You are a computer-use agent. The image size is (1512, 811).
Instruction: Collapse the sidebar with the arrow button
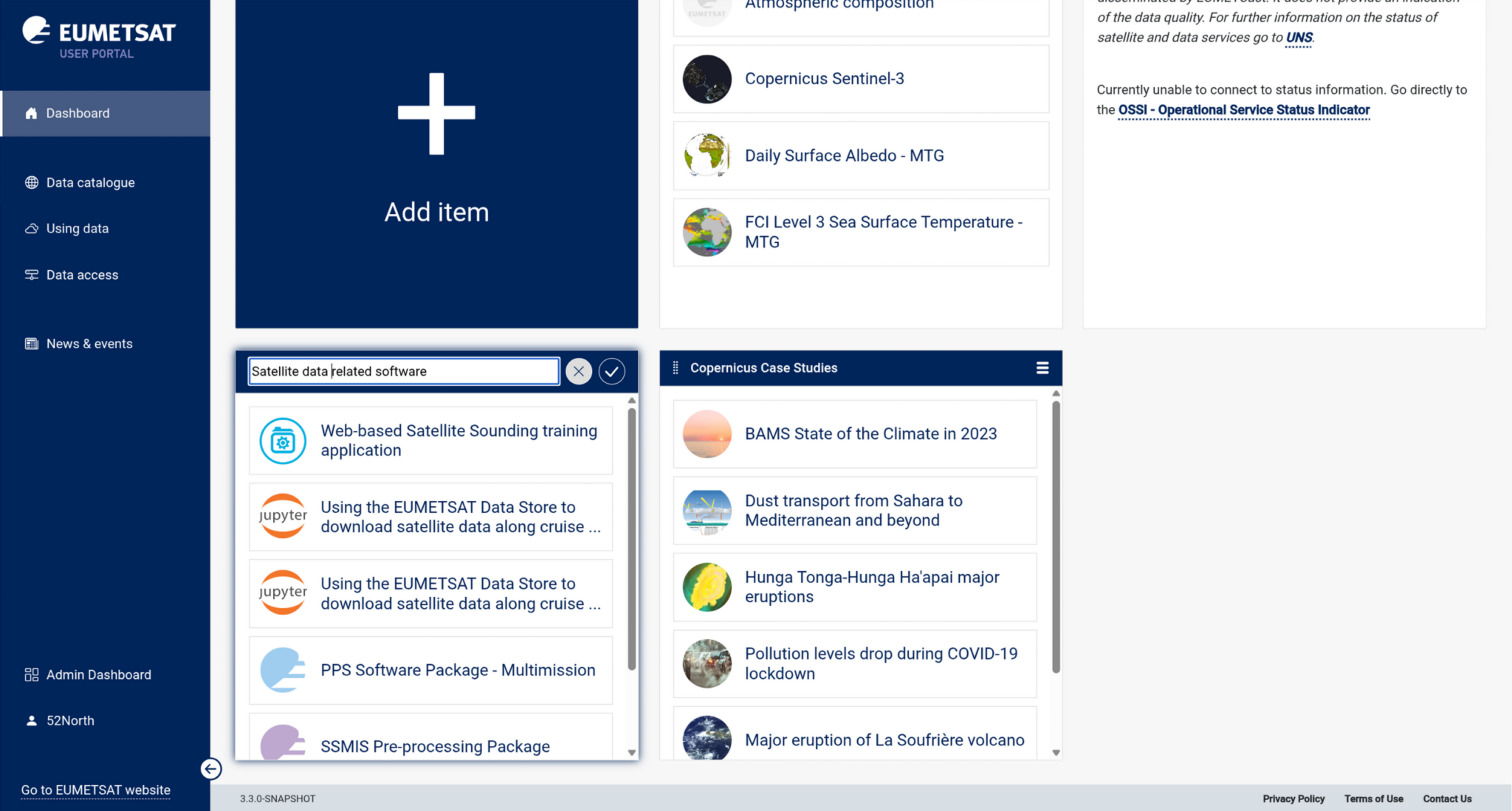(x=210, y=769)
